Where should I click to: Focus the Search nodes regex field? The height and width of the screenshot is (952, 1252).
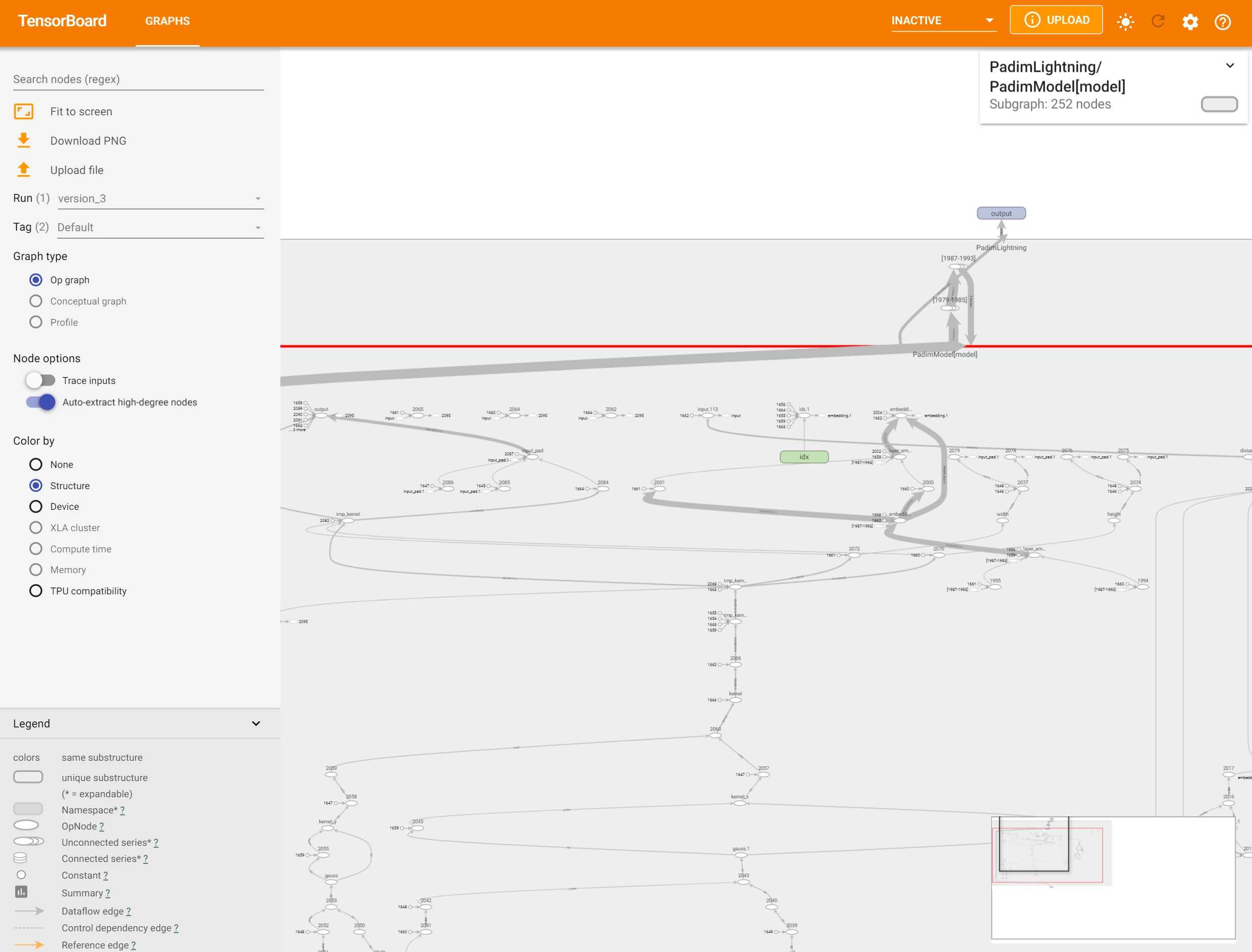(x=138, y=79)
